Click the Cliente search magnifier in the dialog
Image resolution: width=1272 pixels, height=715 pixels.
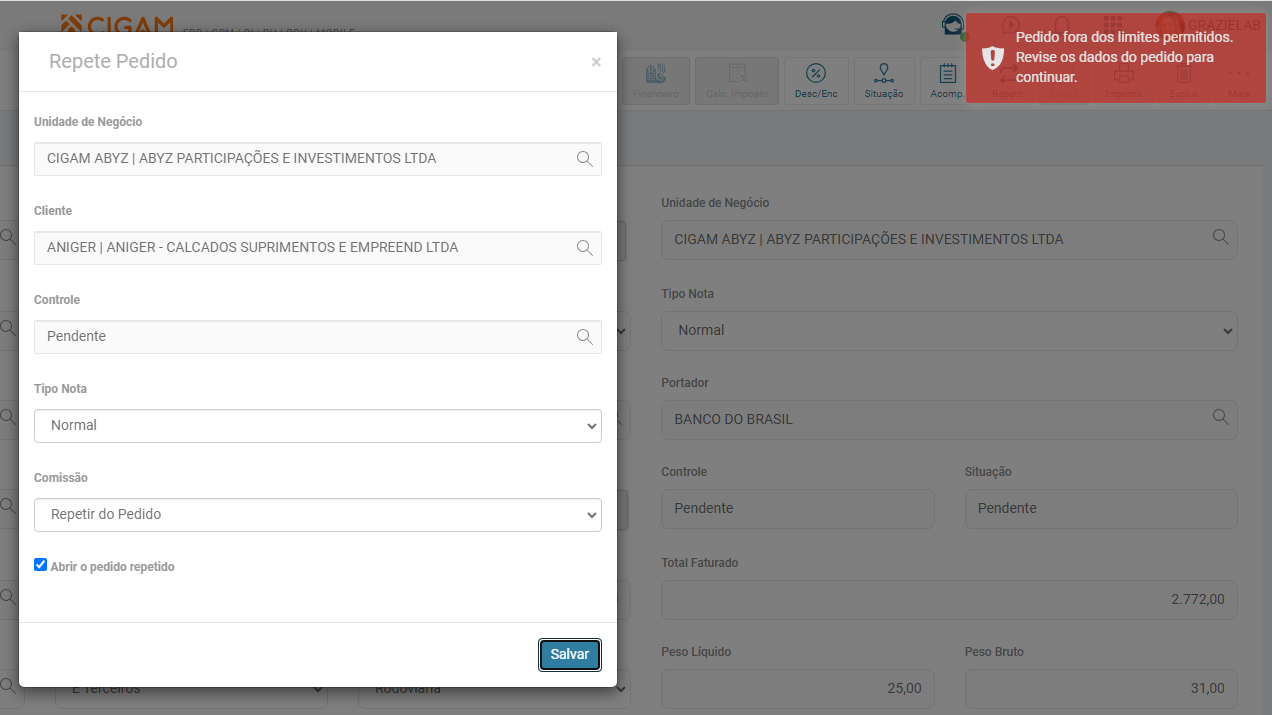(x=585, y=248)
